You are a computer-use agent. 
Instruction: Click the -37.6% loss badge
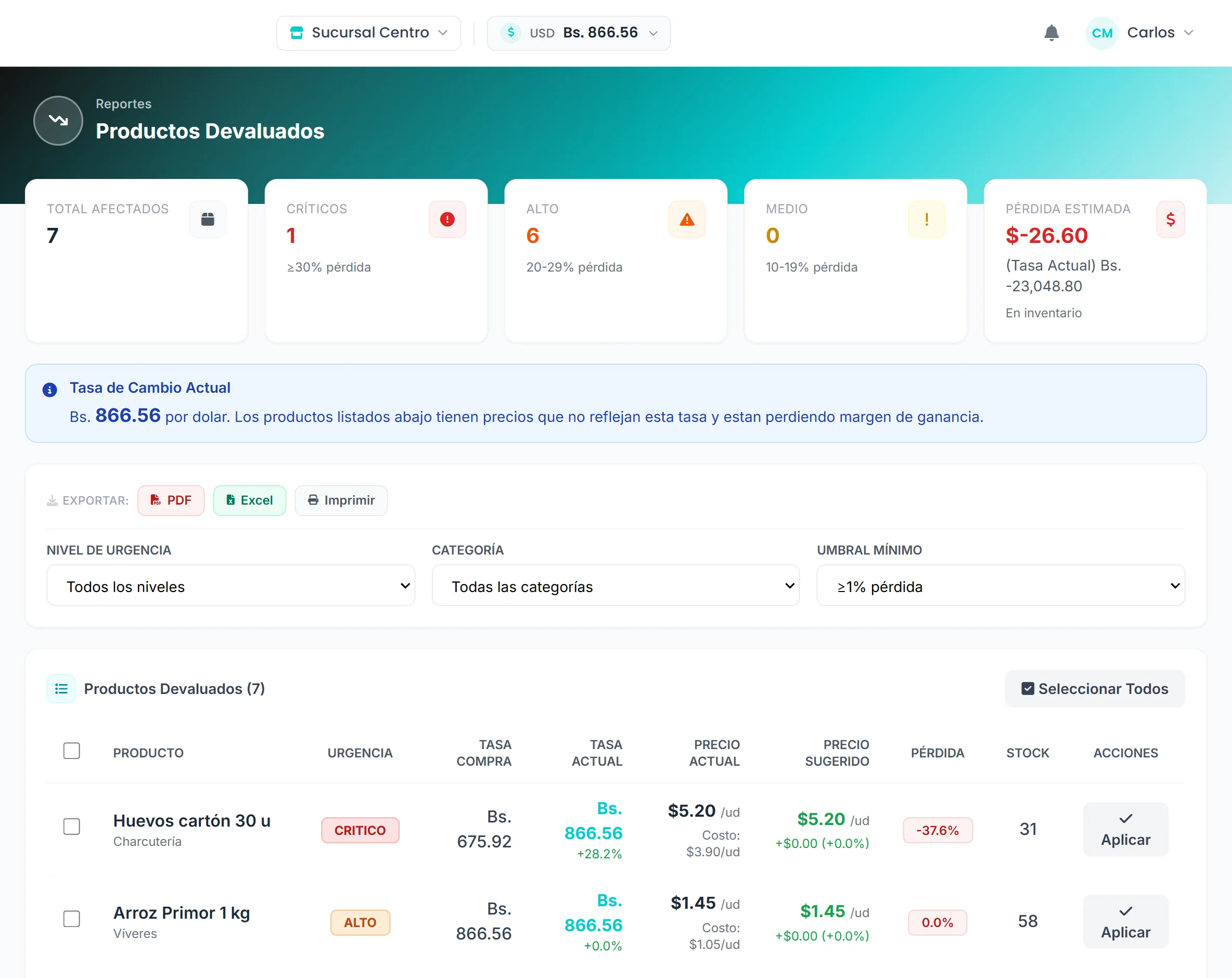click(x=937, y=830)
